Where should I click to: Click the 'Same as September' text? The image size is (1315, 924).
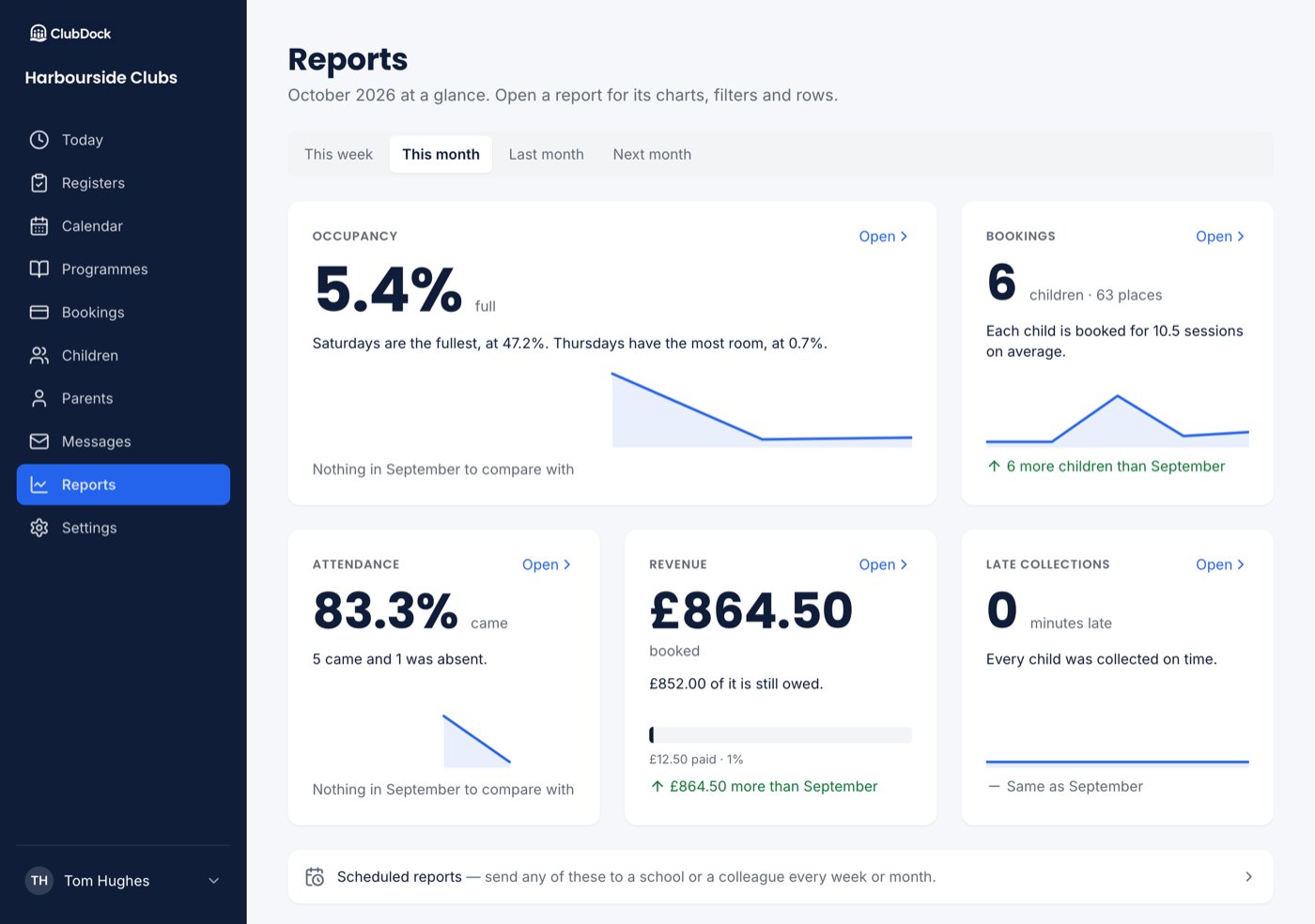pyautogui.click(x=1075, y=787)
